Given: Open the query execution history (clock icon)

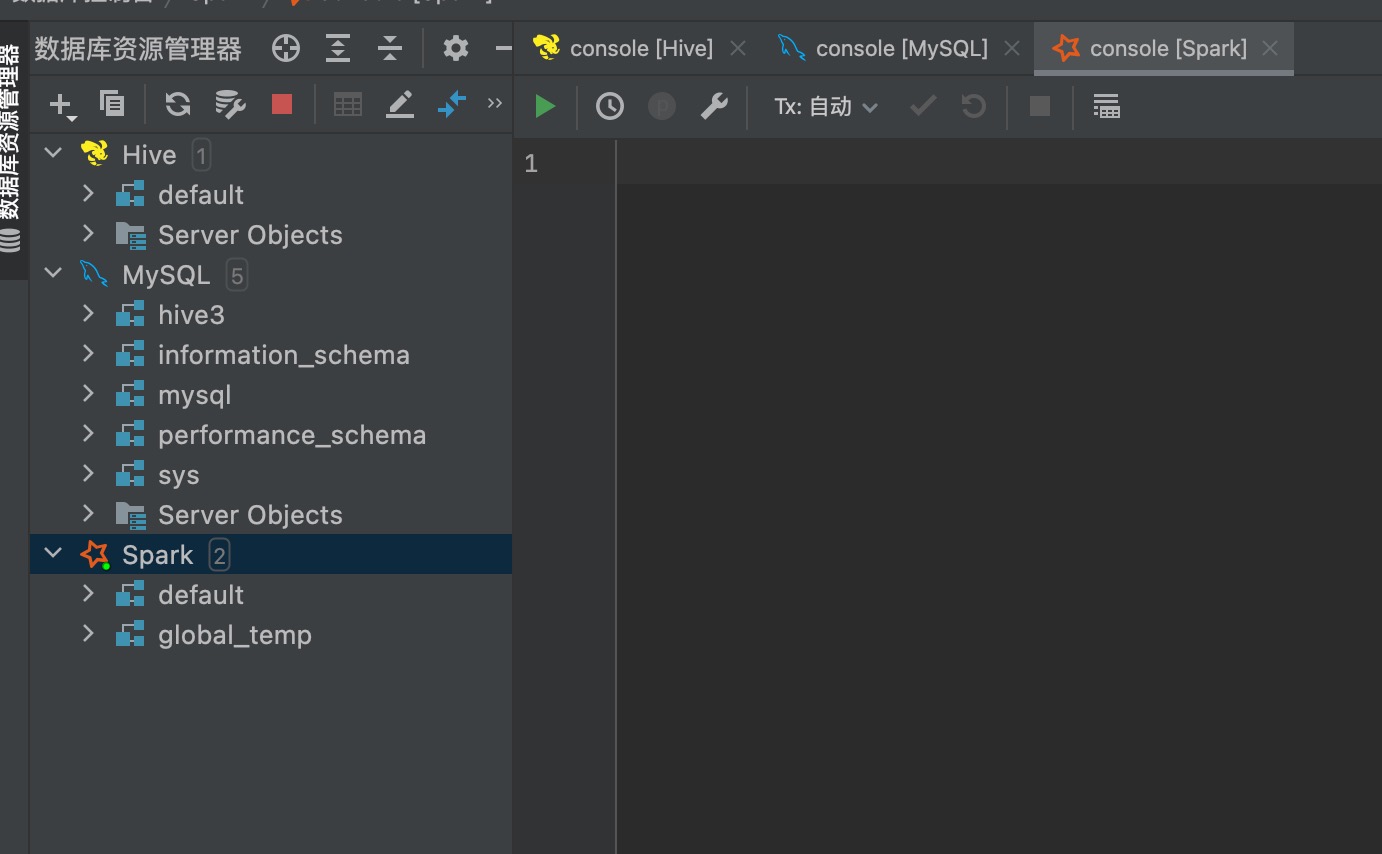Looking at the screenshot, I should pyautogui.click(x=609, y=105).
